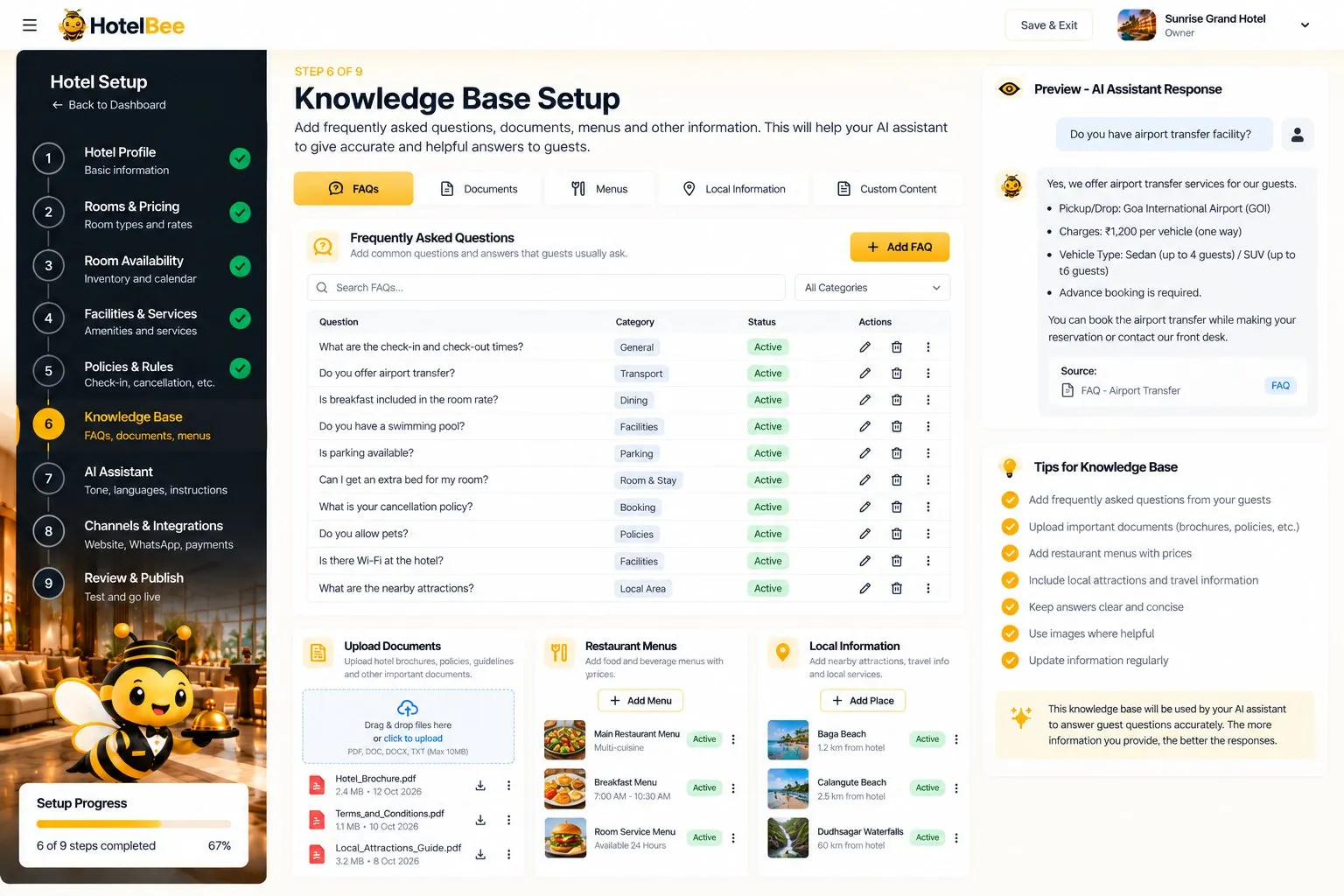Edit the breakfast included FAQ
Screen dimensions: 1344x896
tap(864, 400)
